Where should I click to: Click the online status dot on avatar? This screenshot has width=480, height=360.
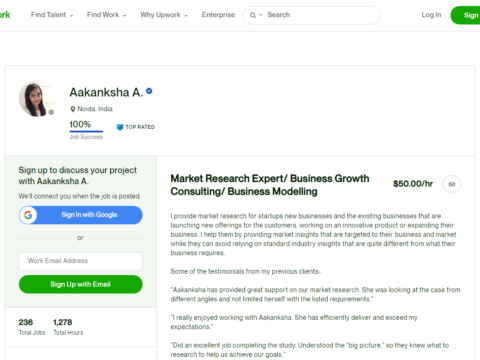pos(51,112)
